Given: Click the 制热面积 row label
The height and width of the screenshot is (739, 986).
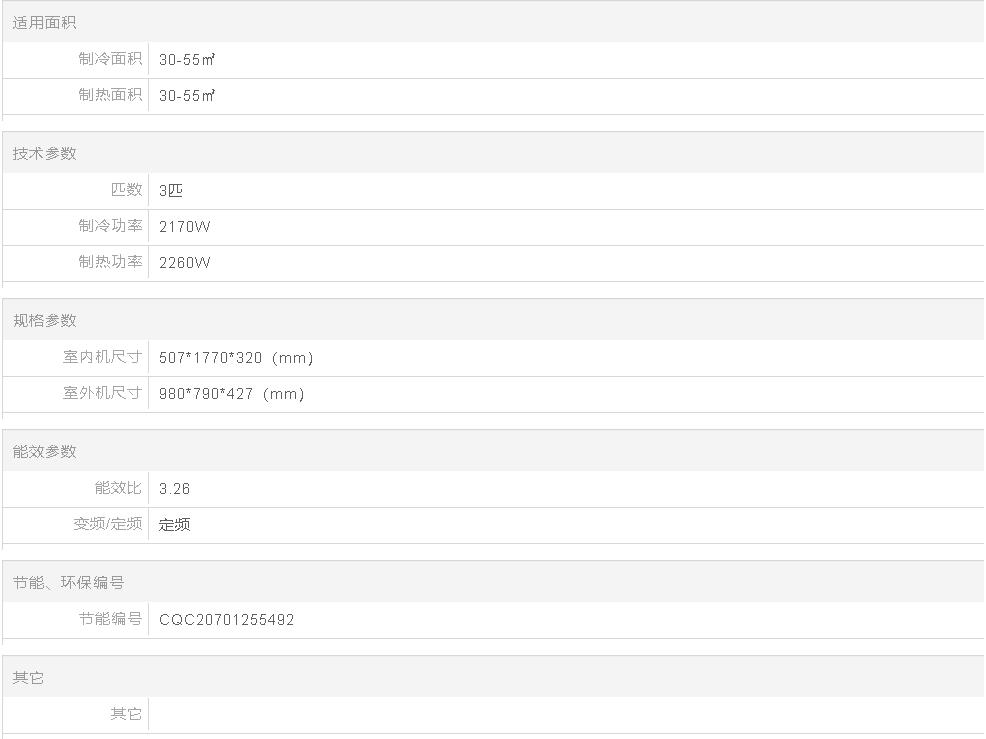Looking at the screenshot, I should (x=110, y=95).
